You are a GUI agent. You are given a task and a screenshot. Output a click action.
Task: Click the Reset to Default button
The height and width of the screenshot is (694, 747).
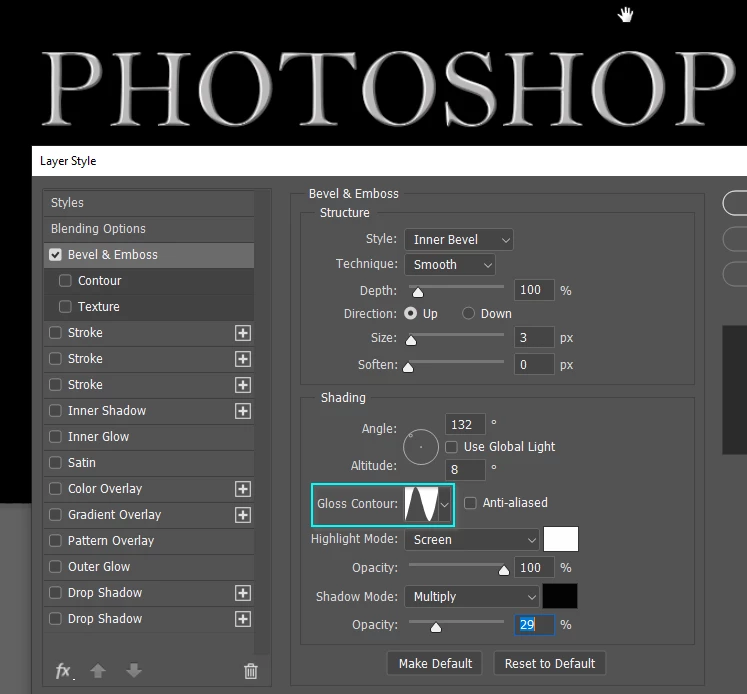tap(550, 664)
